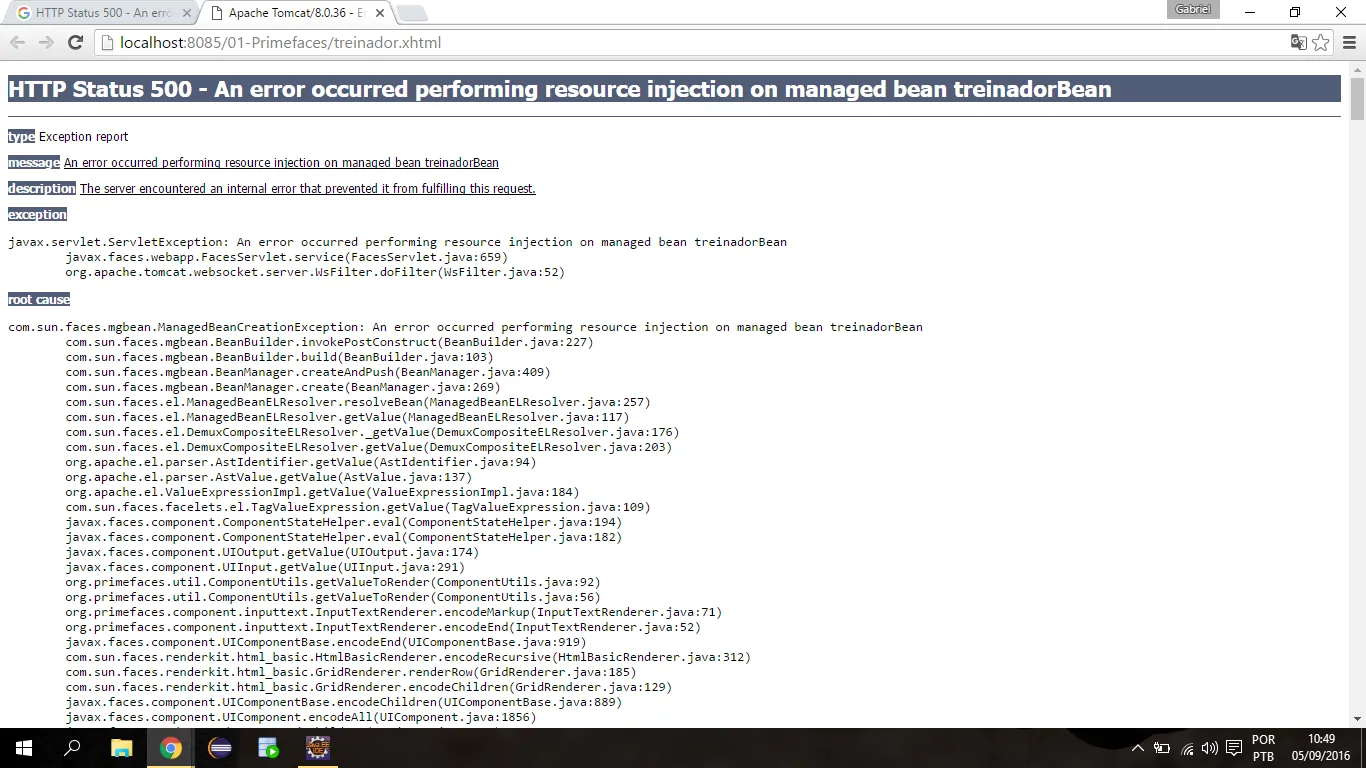The image size is (1366, 768).
Task: Click the Chrome icon in the taskbar
Action: point(170,748)
